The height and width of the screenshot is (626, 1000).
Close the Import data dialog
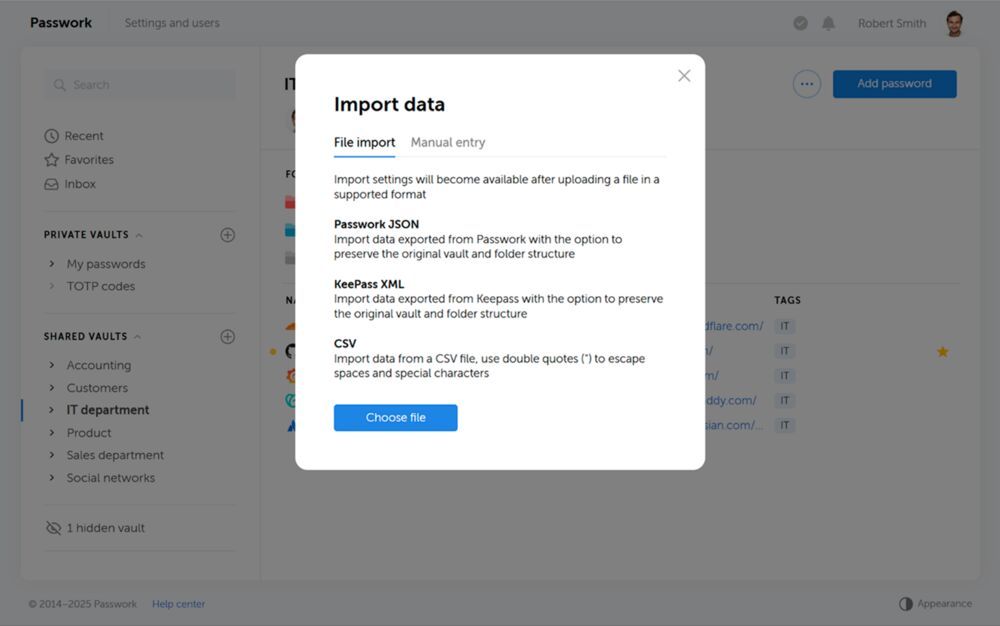[684, 76]
